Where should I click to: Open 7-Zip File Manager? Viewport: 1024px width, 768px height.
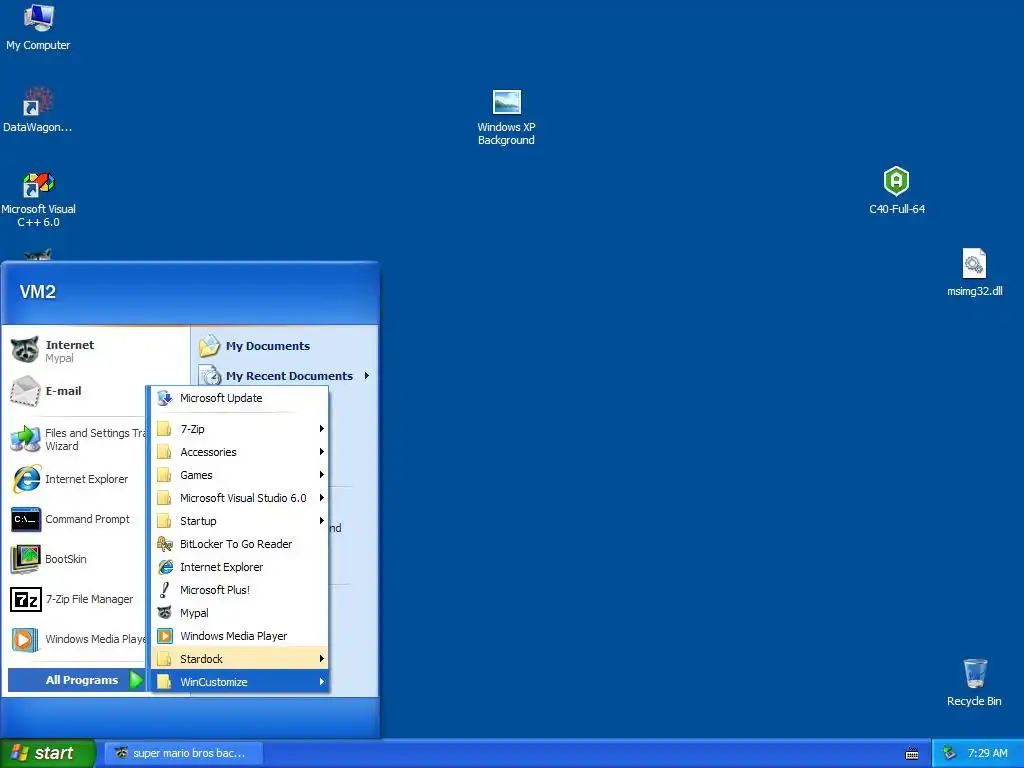click(x=78, y=599)
